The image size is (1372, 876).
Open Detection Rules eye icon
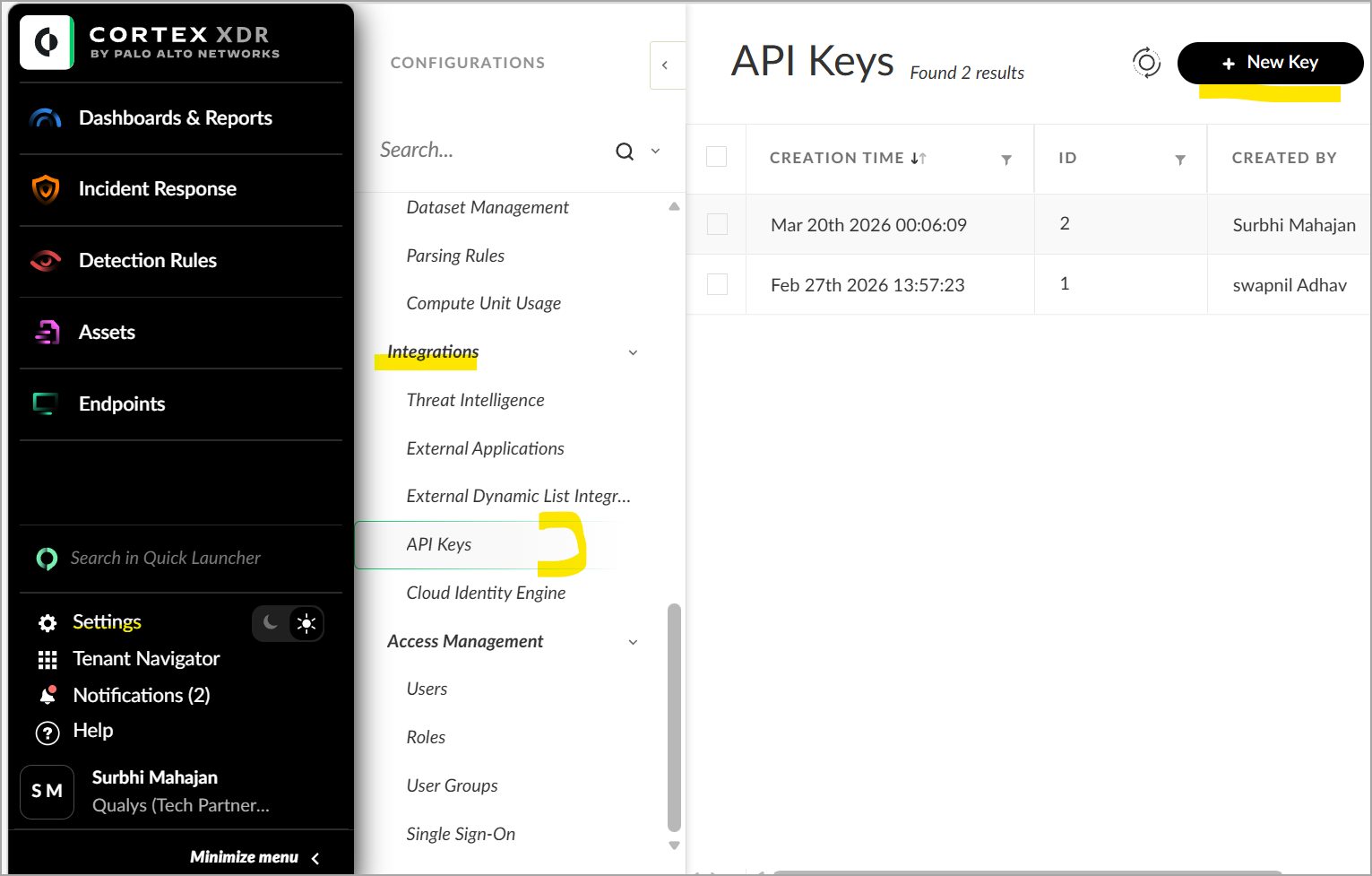(46, 261)
